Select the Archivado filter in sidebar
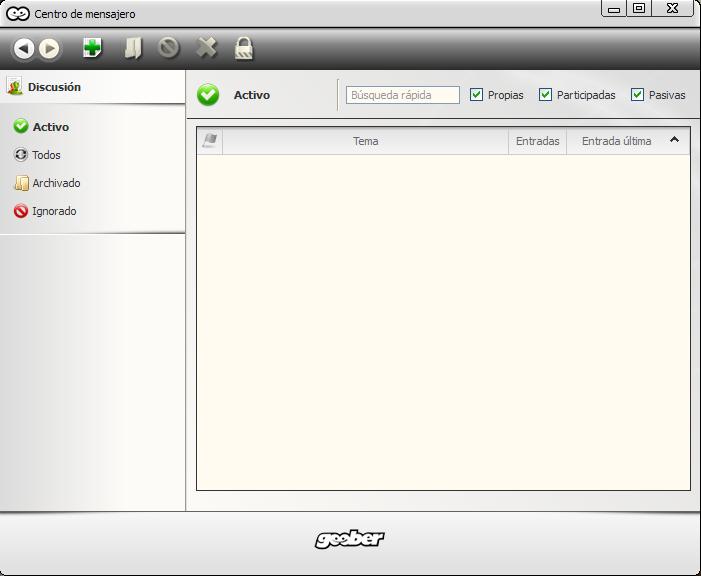 point(47,183)
